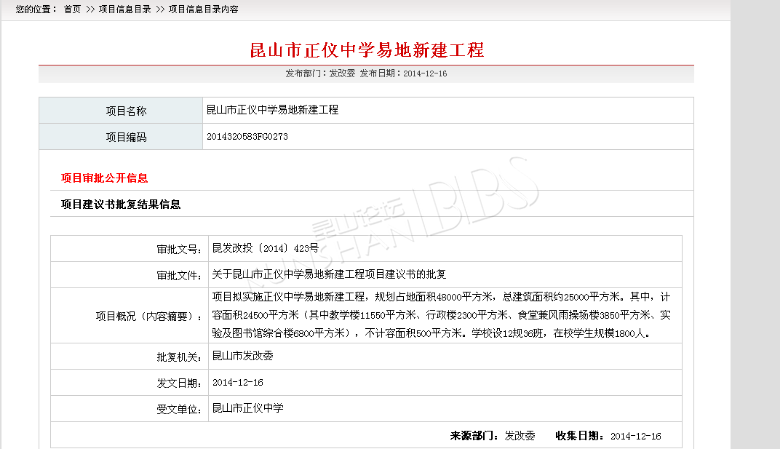This screenshot has width=780, height=449.
Task: Click the 首页 breadcrumb link
Action: pos(72,8)
